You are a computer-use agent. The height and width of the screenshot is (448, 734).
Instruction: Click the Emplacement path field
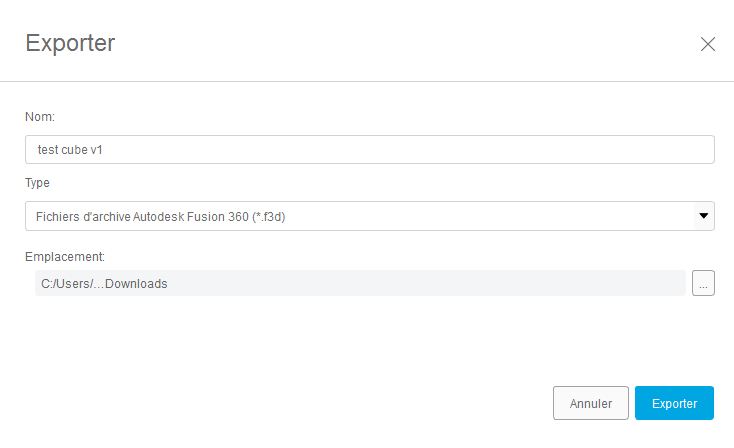point(360,284)
